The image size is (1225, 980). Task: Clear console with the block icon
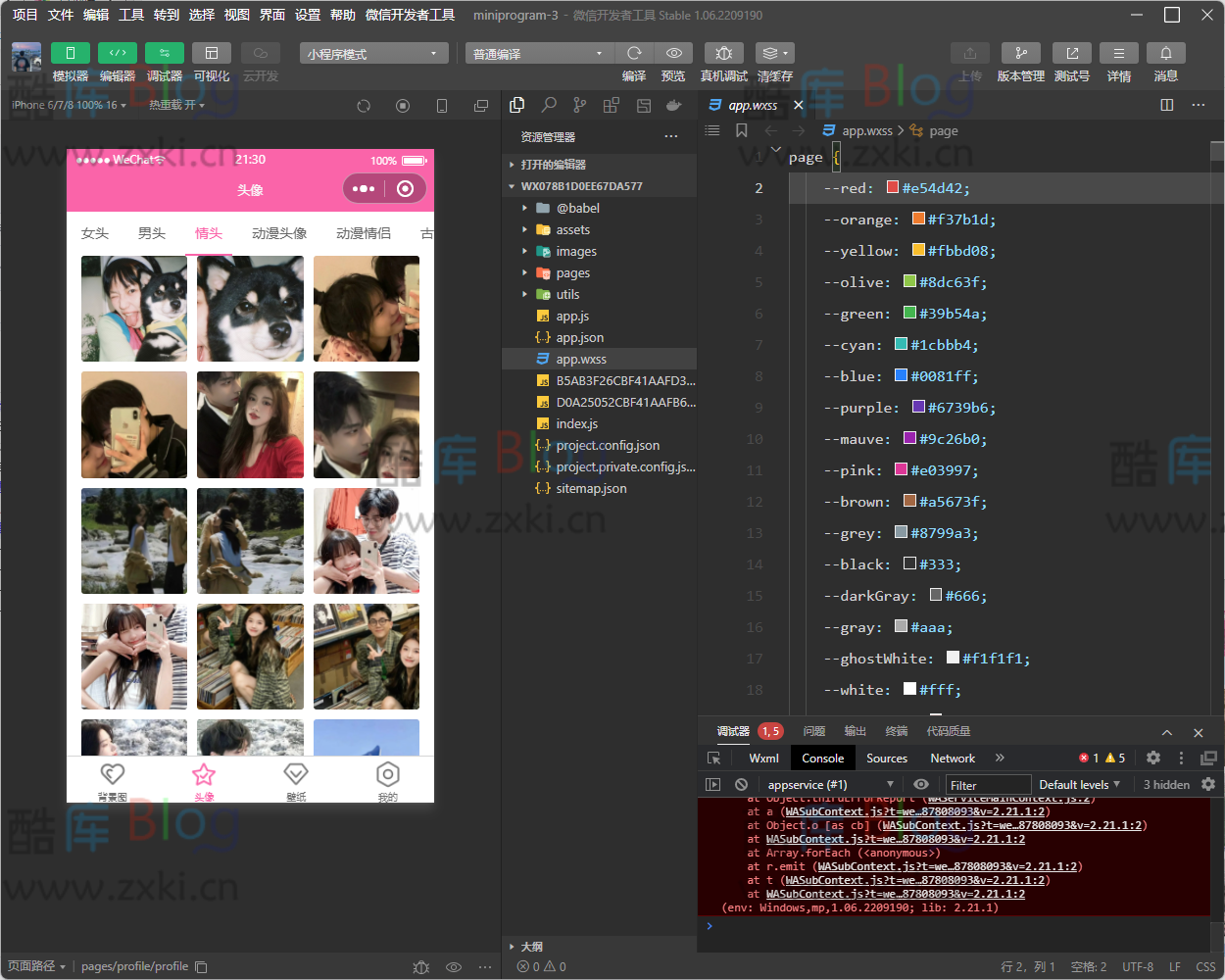[741, 785]
